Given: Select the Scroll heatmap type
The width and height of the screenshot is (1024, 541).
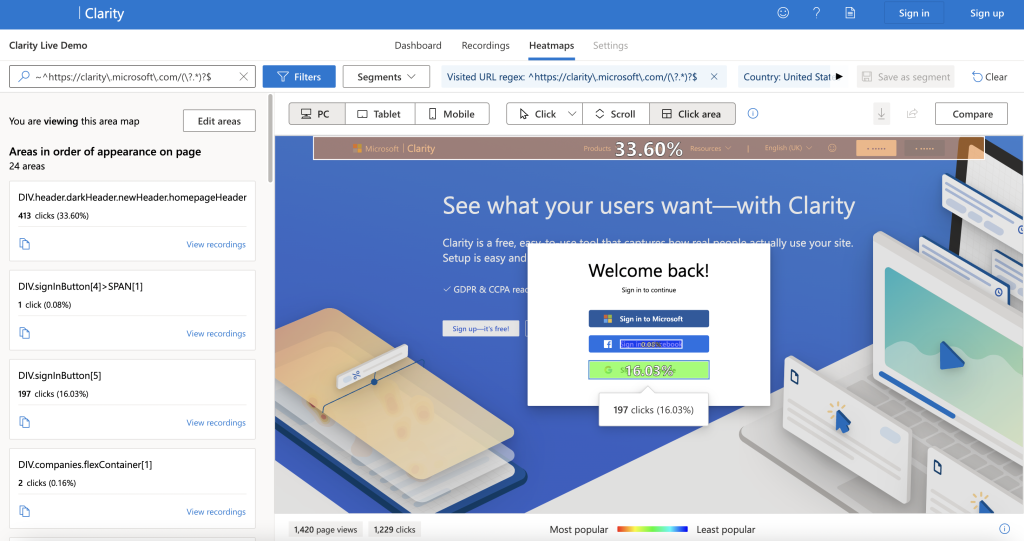Looking at the screenshot, I should [614, 114].
